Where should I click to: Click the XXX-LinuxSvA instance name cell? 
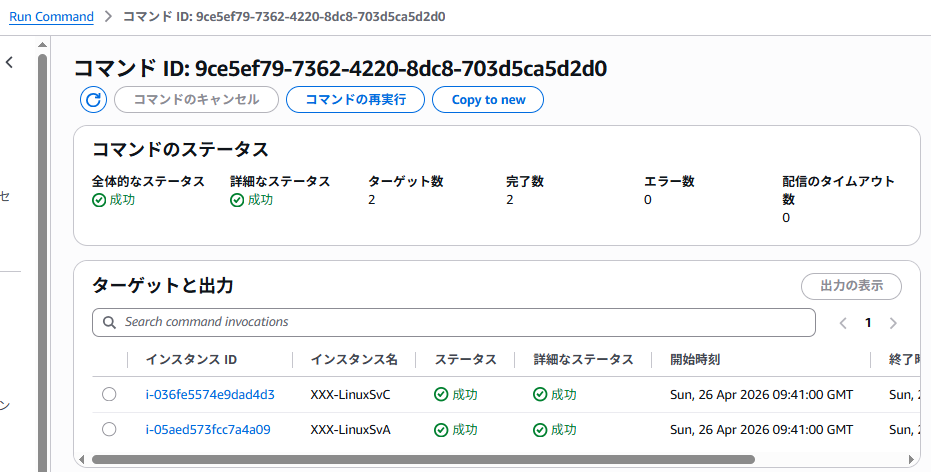(350, 430)
